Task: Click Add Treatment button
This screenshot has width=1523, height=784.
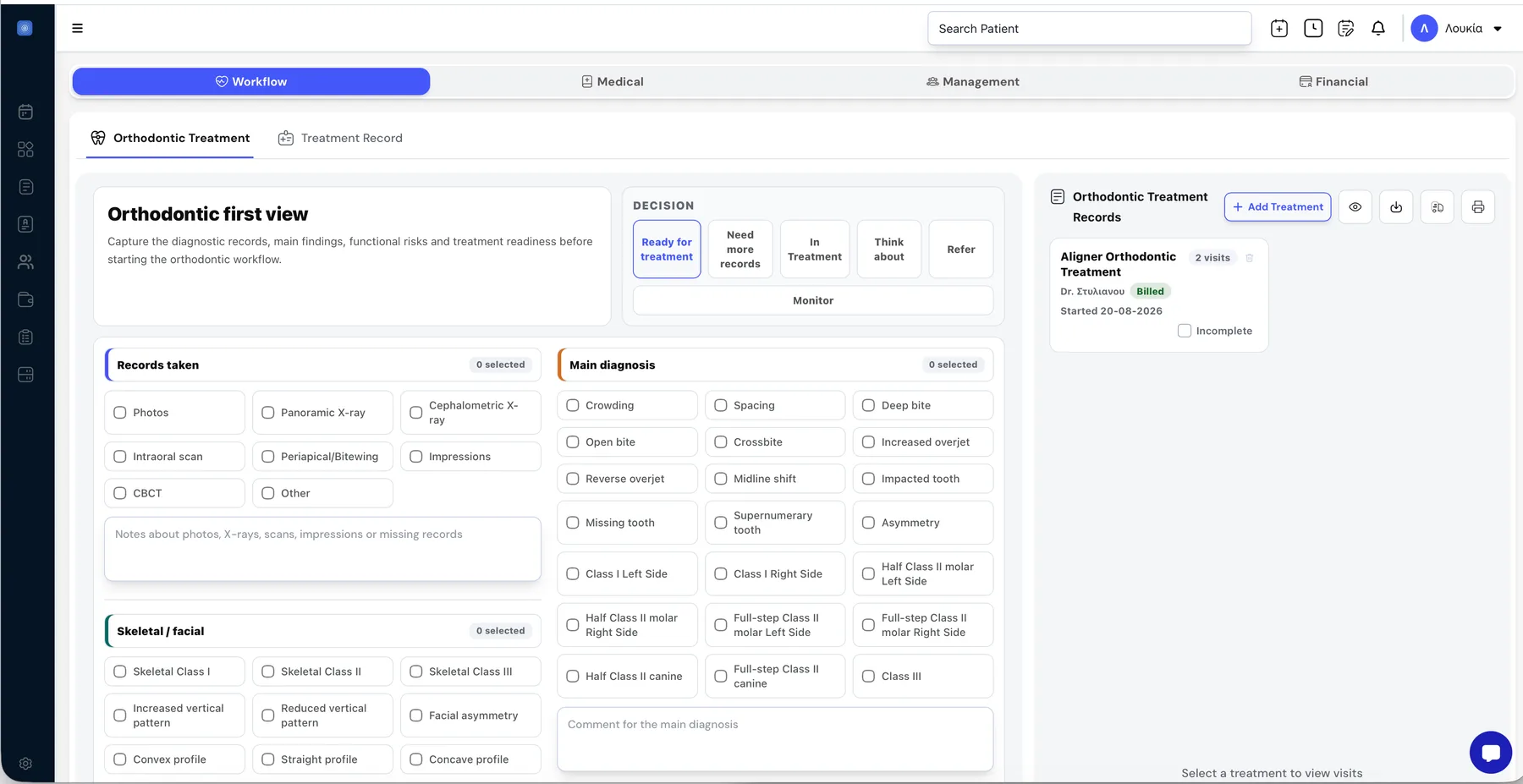Action: [1278, 207]
